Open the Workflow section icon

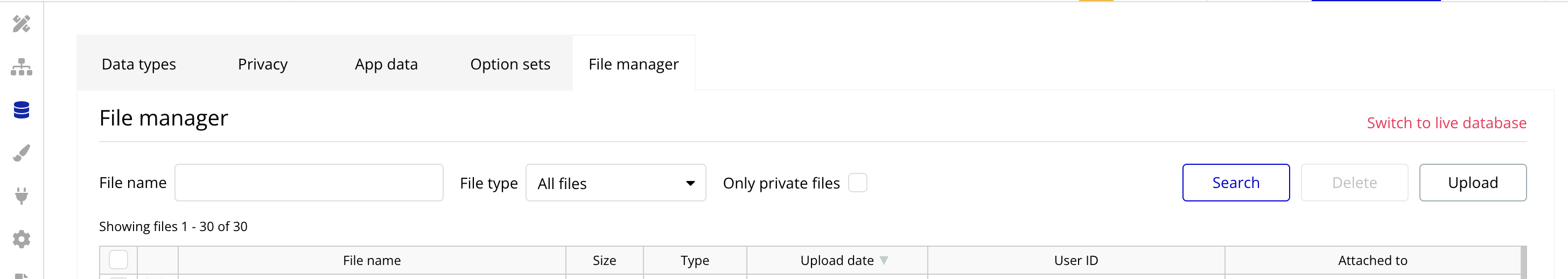(x=22, y=67)
